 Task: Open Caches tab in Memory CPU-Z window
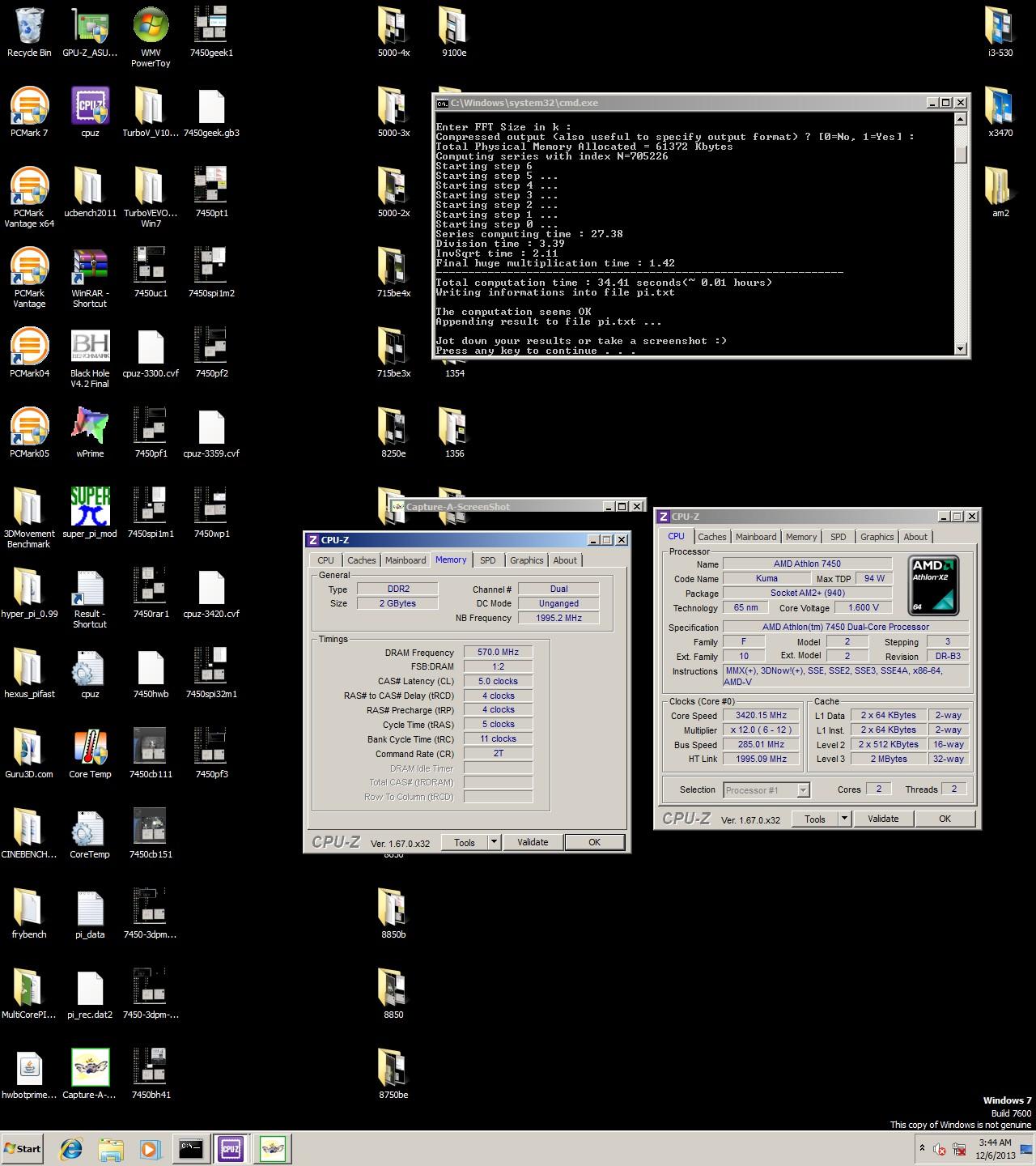point(361,560)
